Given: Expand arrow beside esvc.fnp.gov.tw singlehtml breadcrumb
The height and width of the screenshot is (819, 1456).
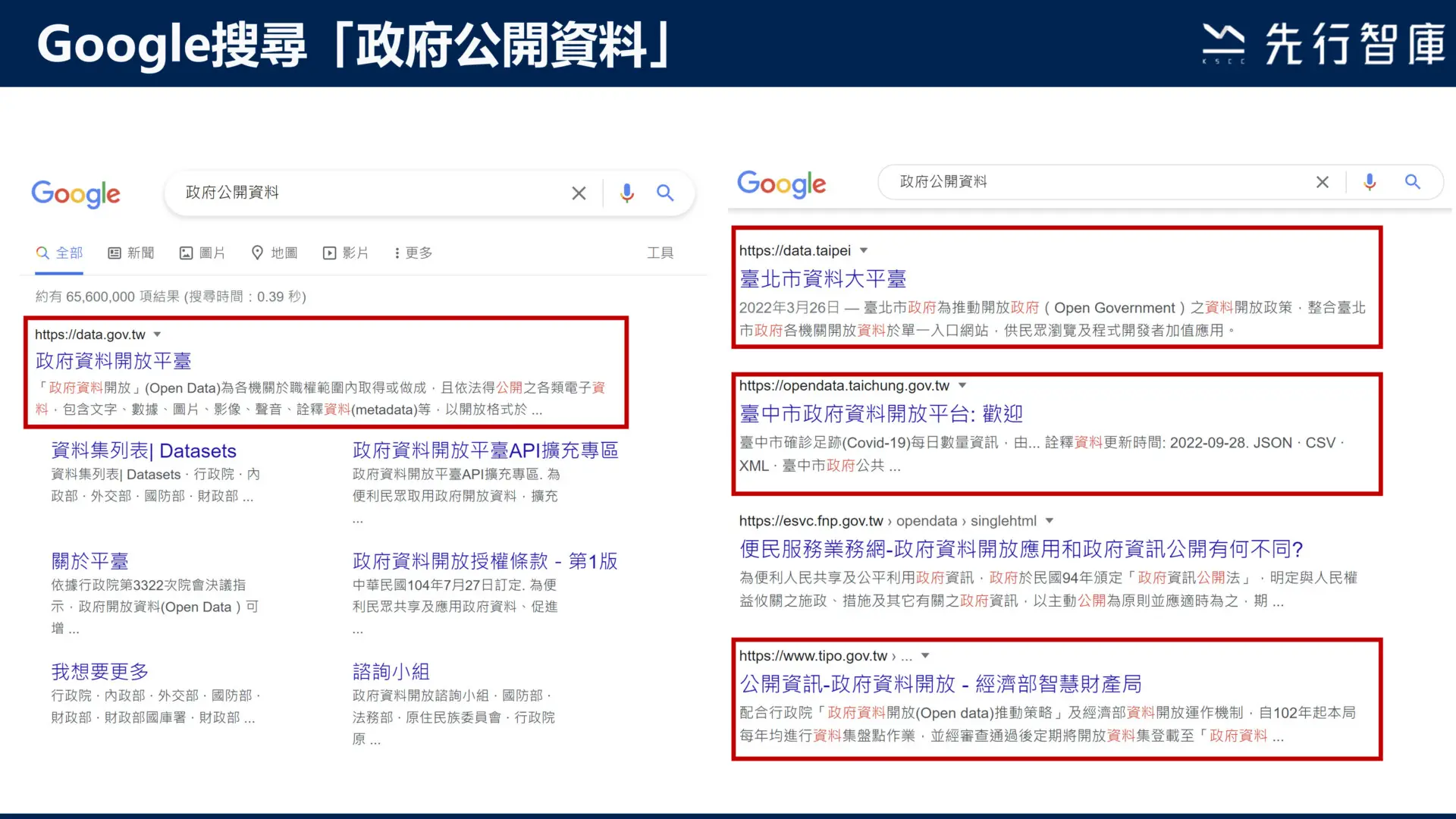Looking at the screenshot, I should point(1050,521).
